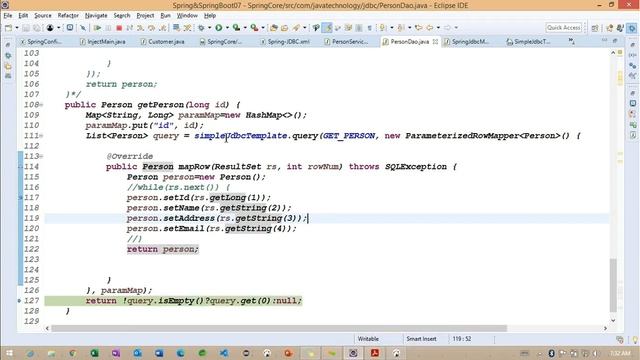The height and width of the screenshot is (360, 640).
Task: Click the Toggle Mark Occurrences icon
Action: click(327, 28)
